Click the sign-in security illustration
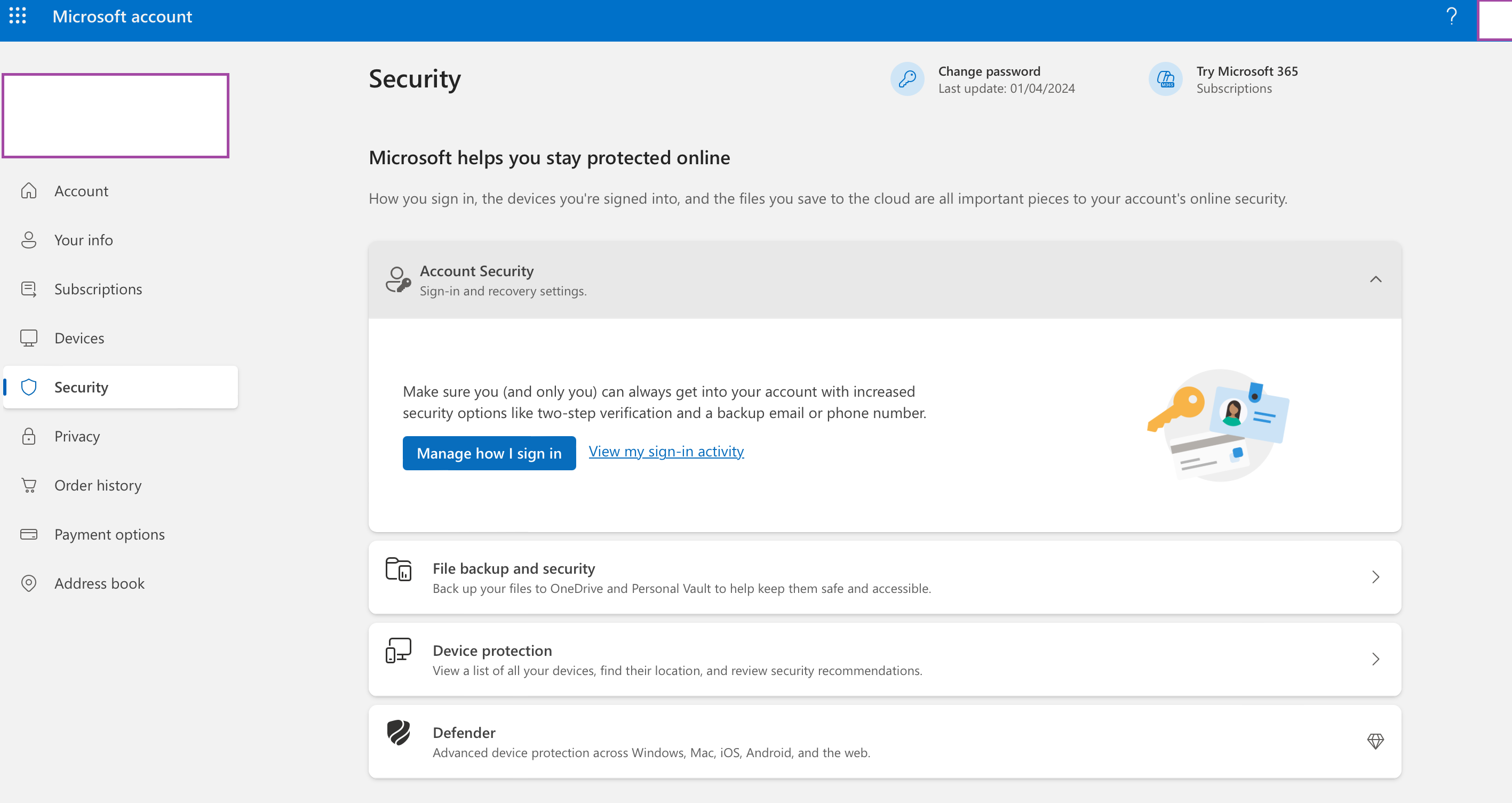The height and width of the screenshot is (803, 1512). [x=1219, y=425]
